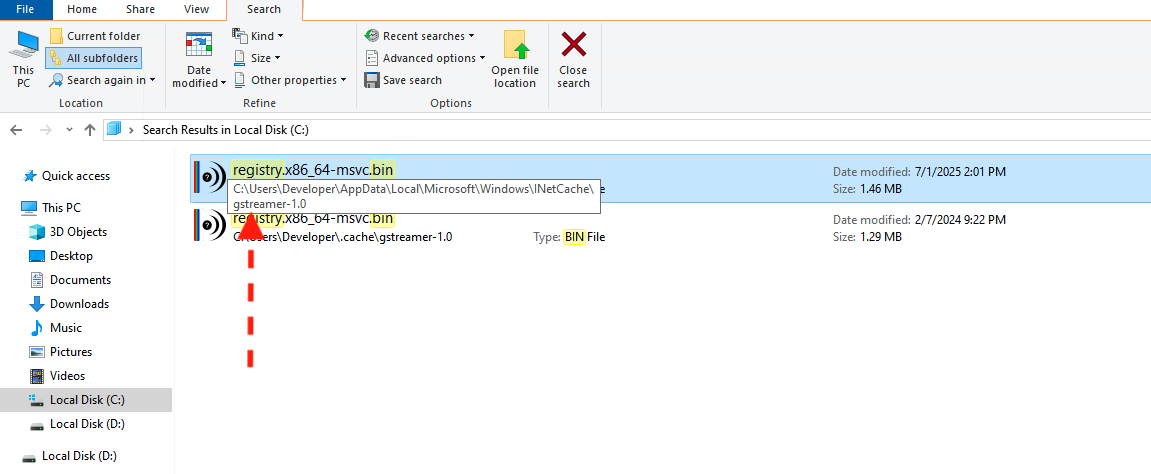Open the Date modified filter dropdown
This screenshot has height=474, width=1151.
click(x=199, y=76)
